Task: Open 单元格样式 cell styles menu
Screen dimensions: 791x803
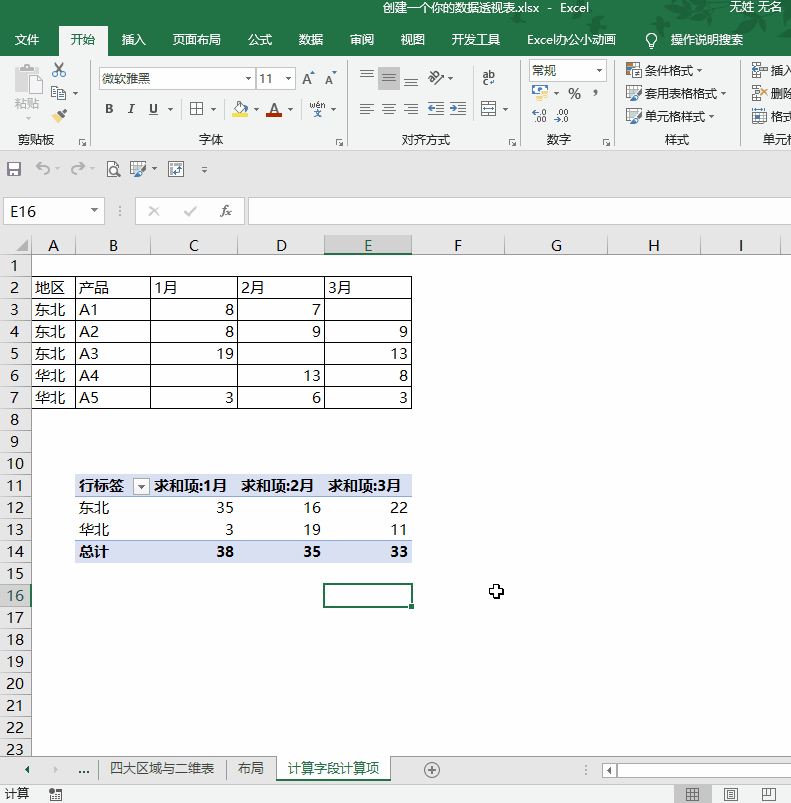Action: tap(670, 116)
